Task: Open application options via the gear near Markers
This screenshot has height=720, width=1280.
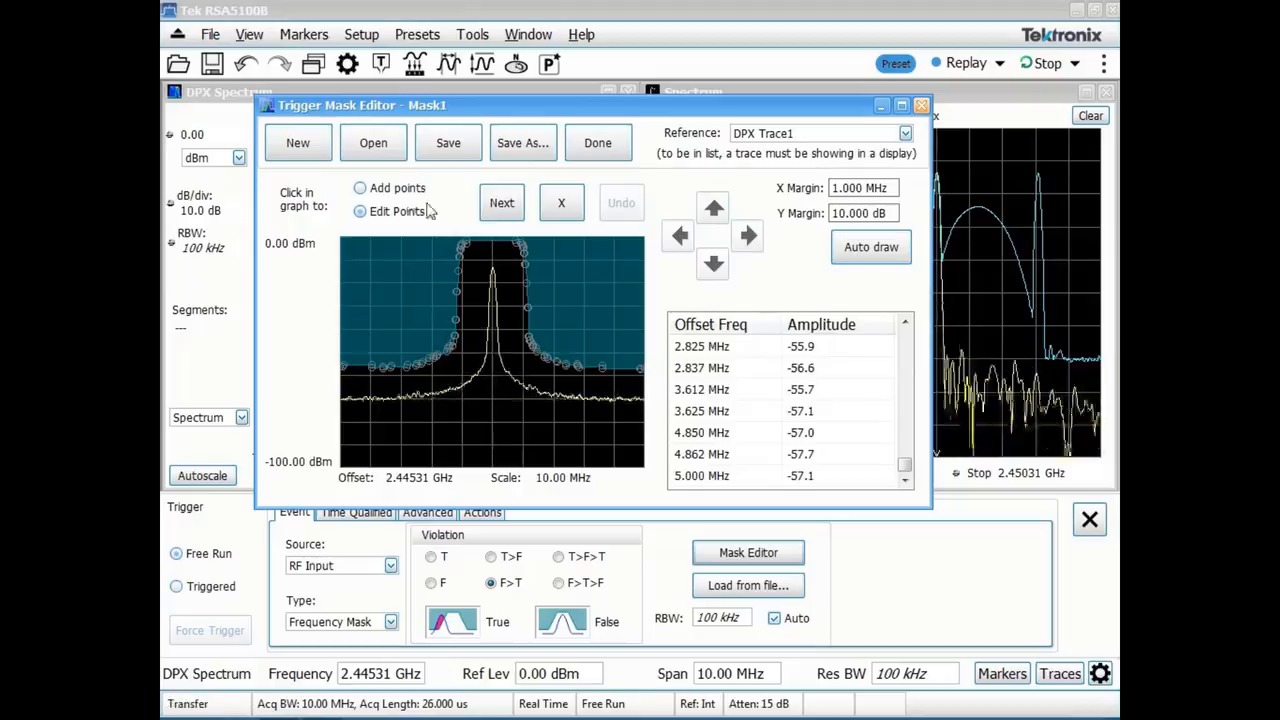Action: tap(1100, 673)
